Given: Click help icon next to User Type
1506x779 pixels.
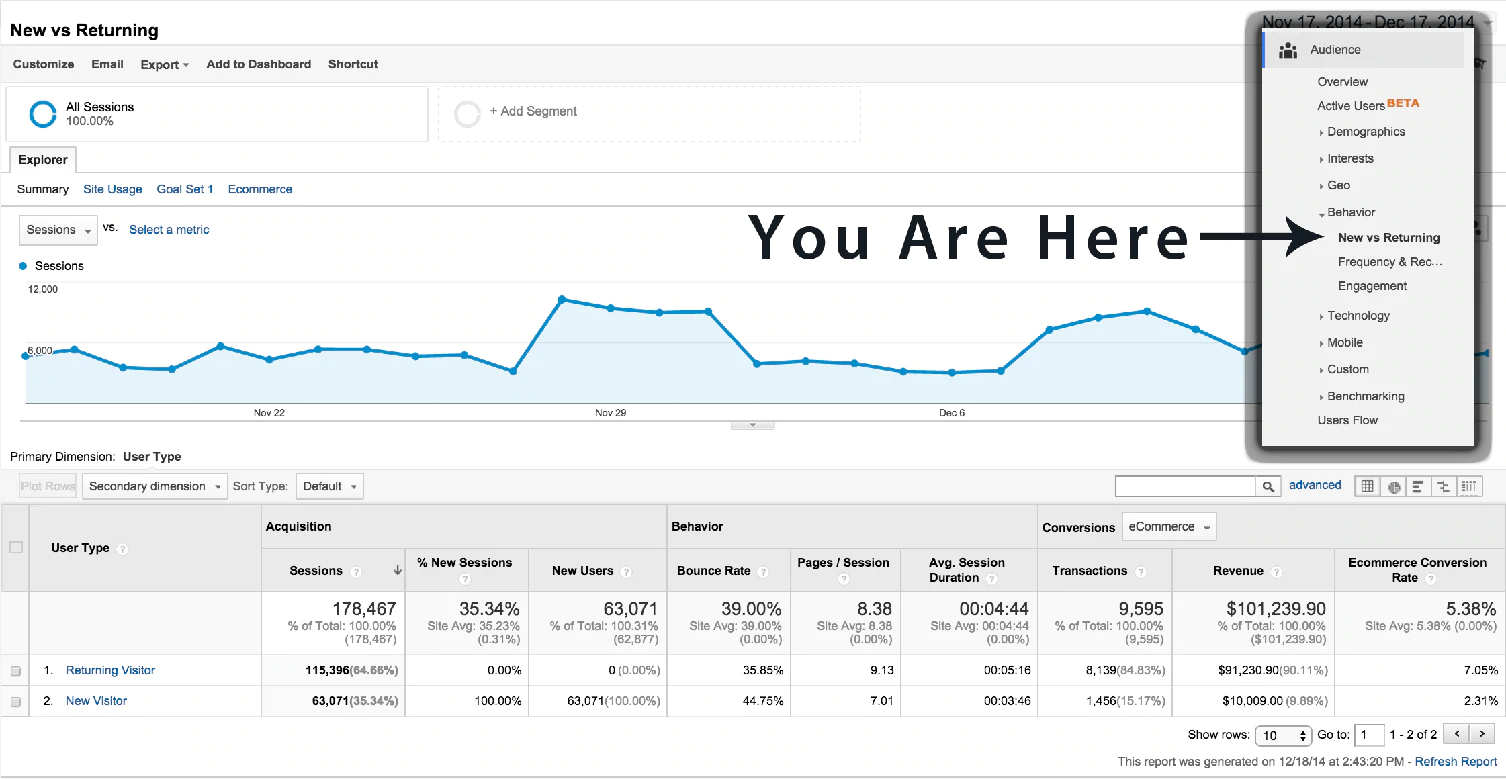Looking at the screenshot, I should 122,549.
